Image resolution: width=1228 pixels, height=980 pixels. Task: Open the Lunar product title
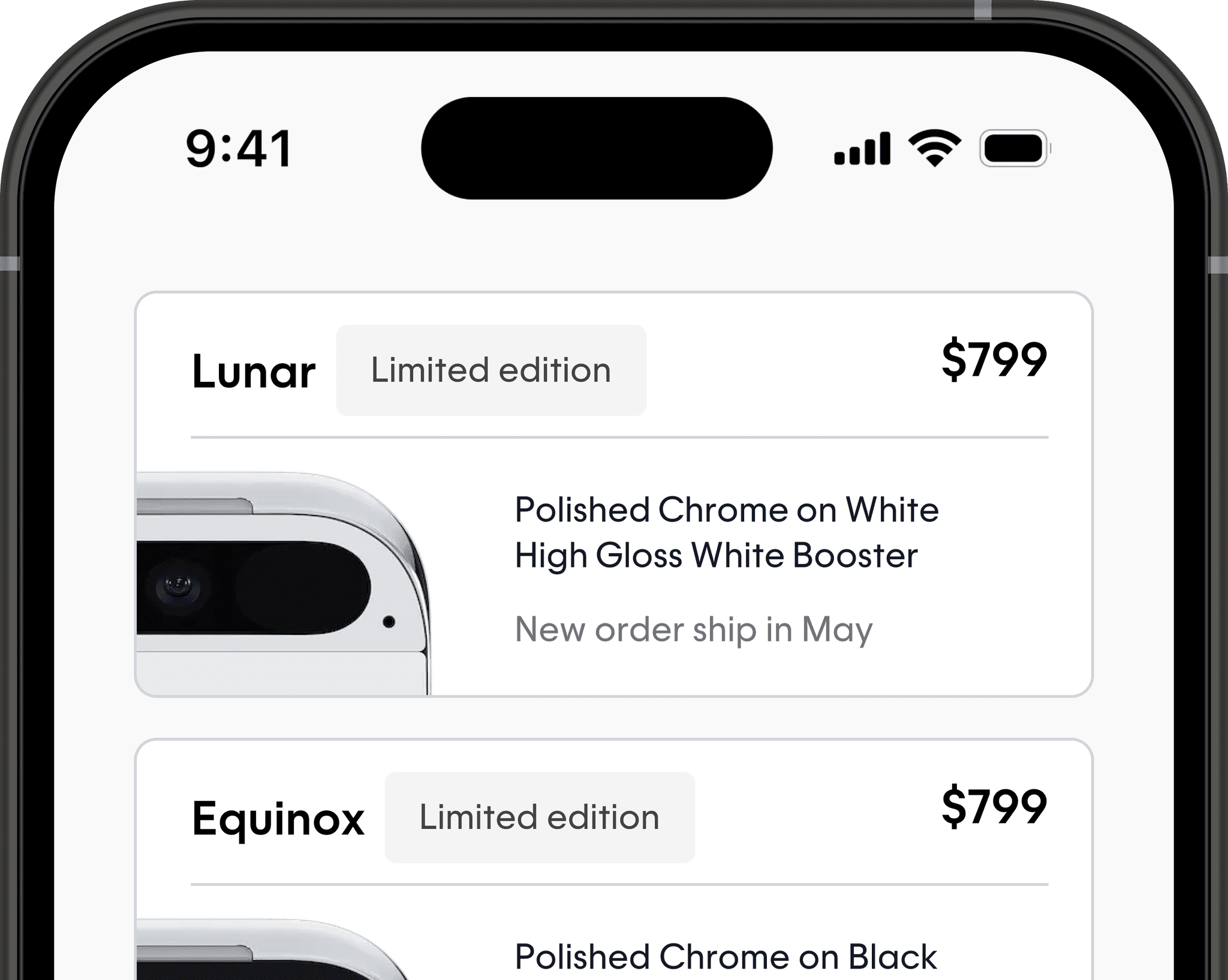(253, 372)
